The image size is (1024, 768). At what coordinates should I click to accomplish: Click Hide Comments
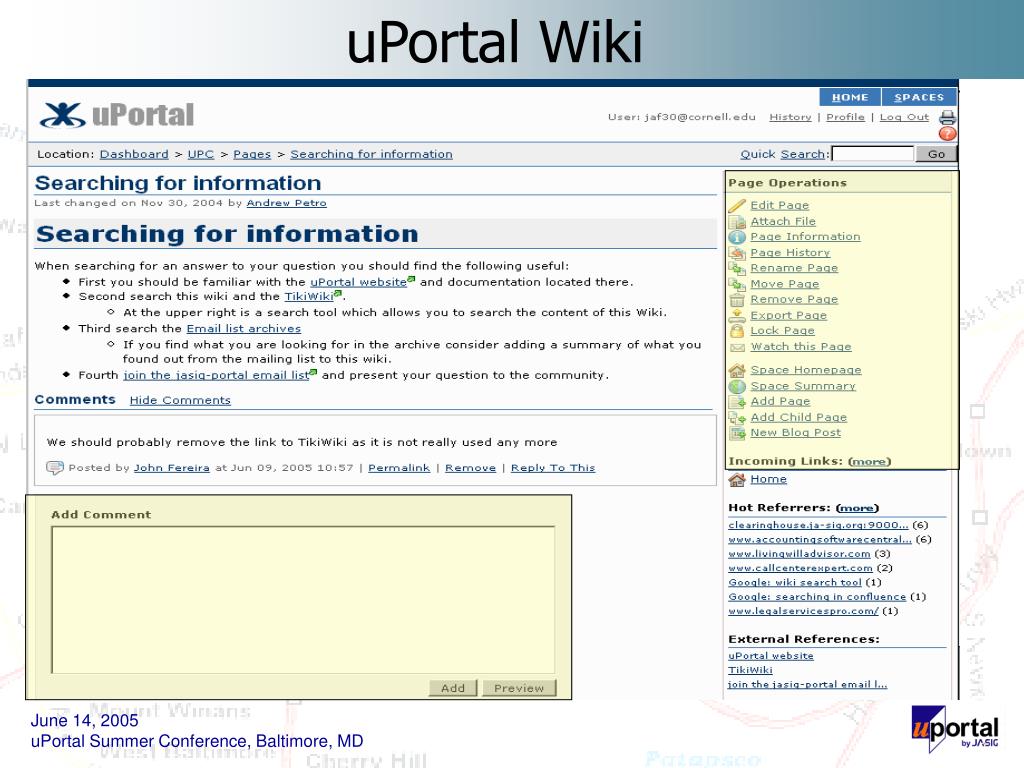pos(180,400)
